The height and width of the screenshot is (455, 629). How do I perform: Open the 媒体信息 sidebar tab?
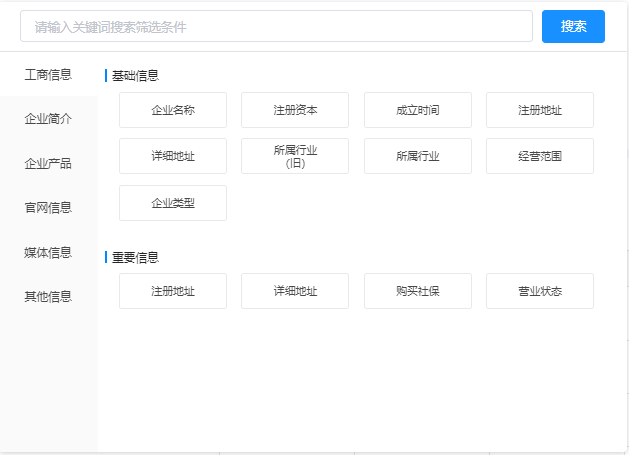coord(48,252)
